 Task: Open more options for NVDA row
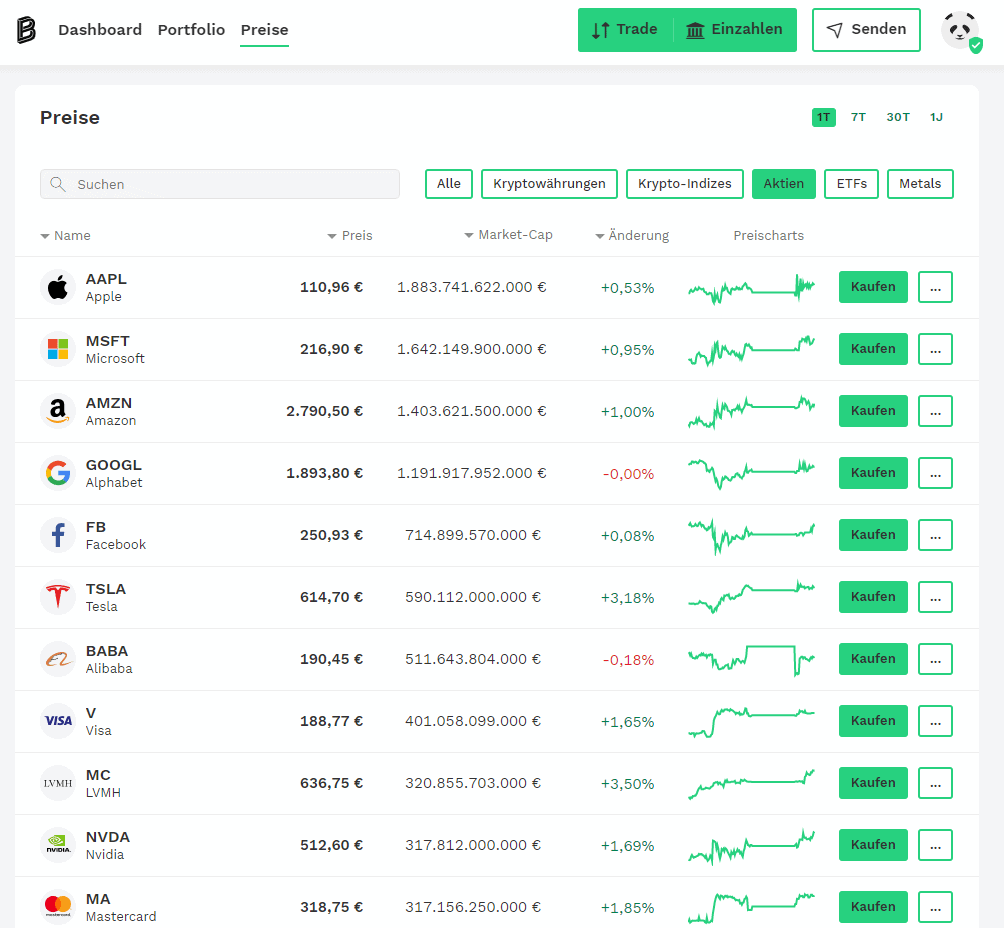935,845
